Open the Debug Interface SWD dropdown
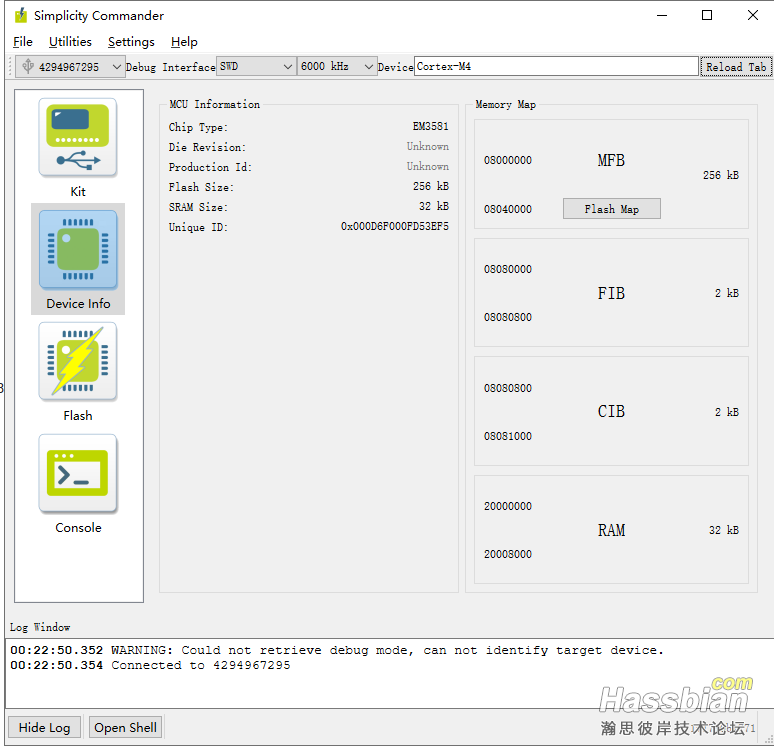Screen dimensions: 774x746 pos(256,66)
